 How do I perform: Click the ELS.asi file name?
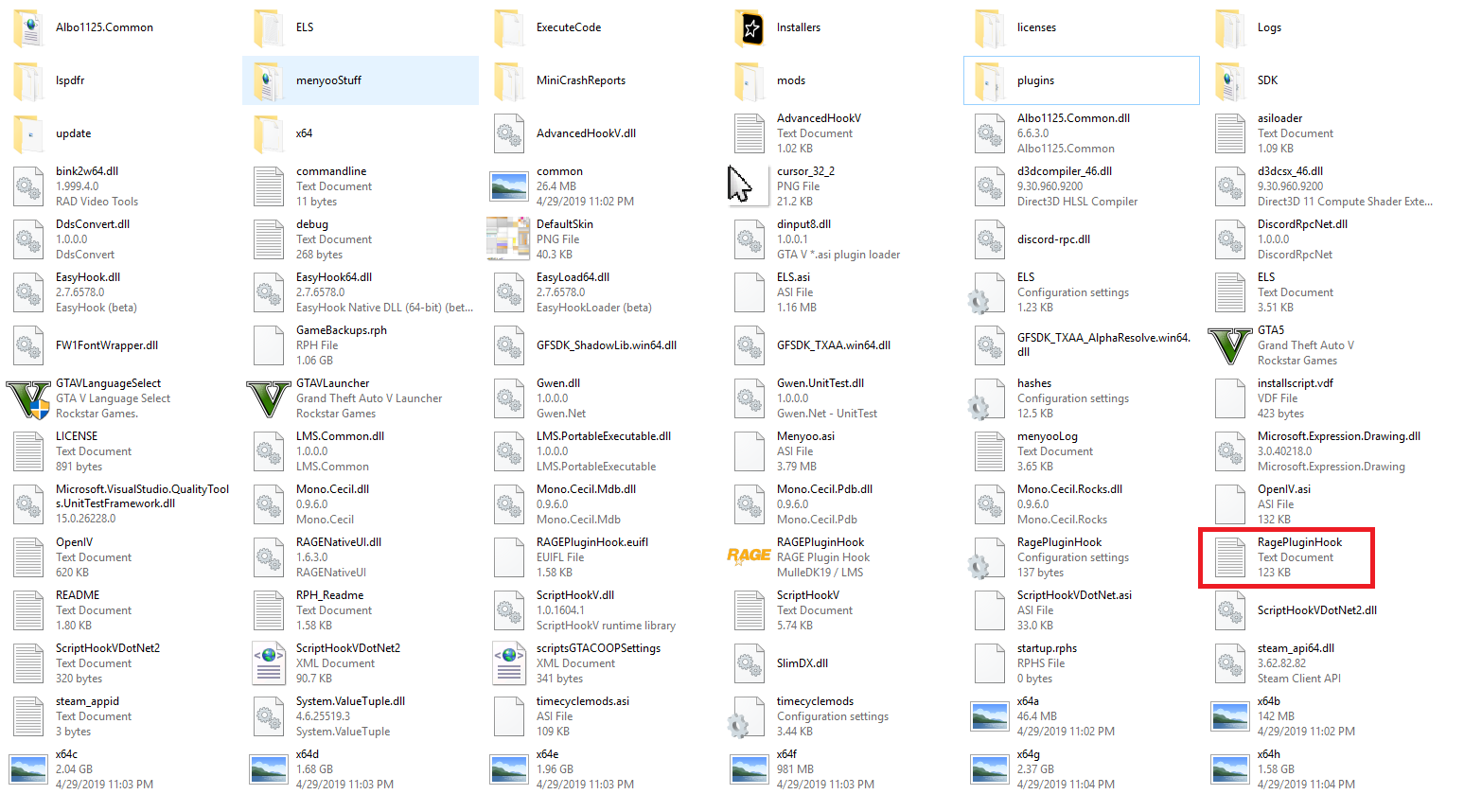[793, 277]
